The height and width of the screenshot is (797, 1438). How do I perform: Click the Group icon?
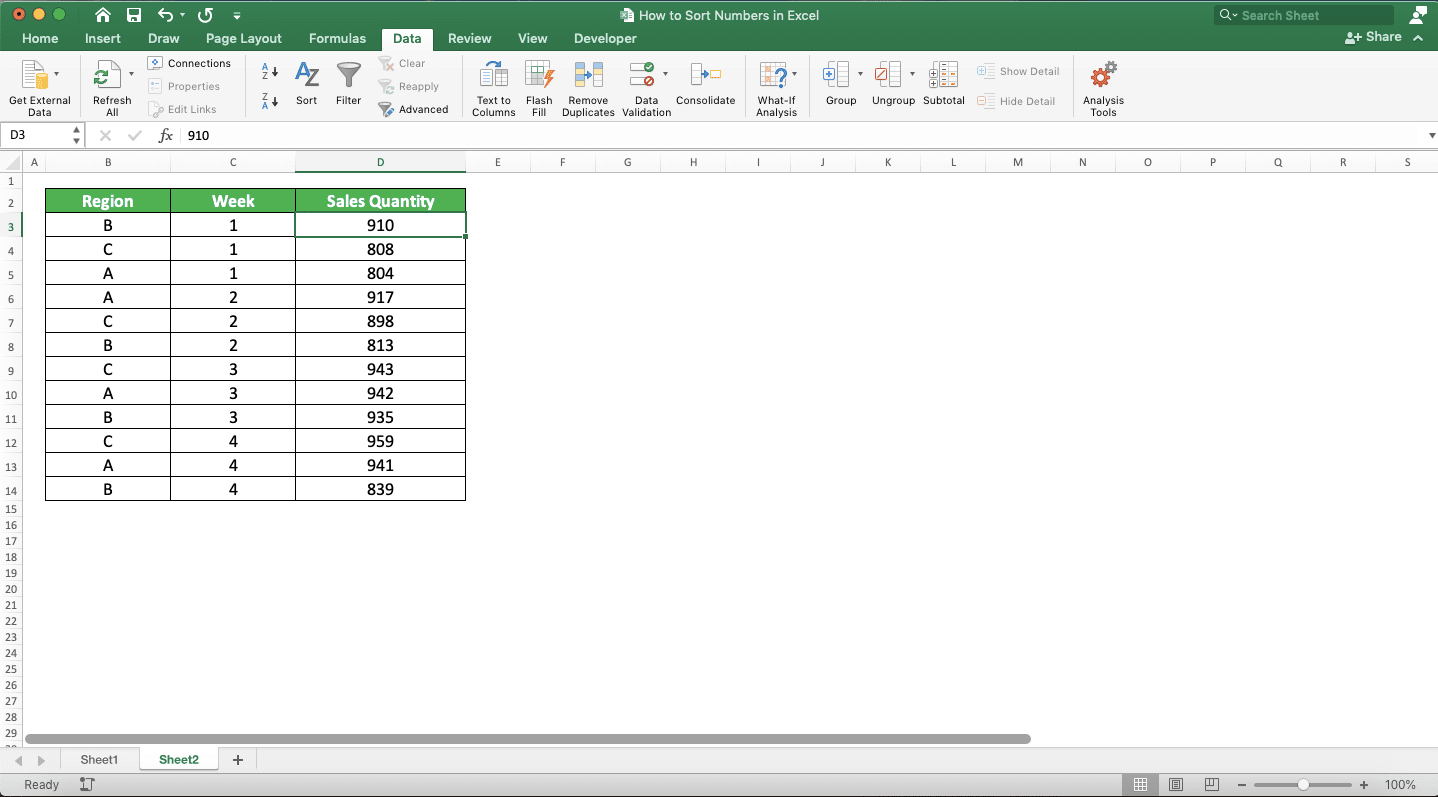(835, 74)
